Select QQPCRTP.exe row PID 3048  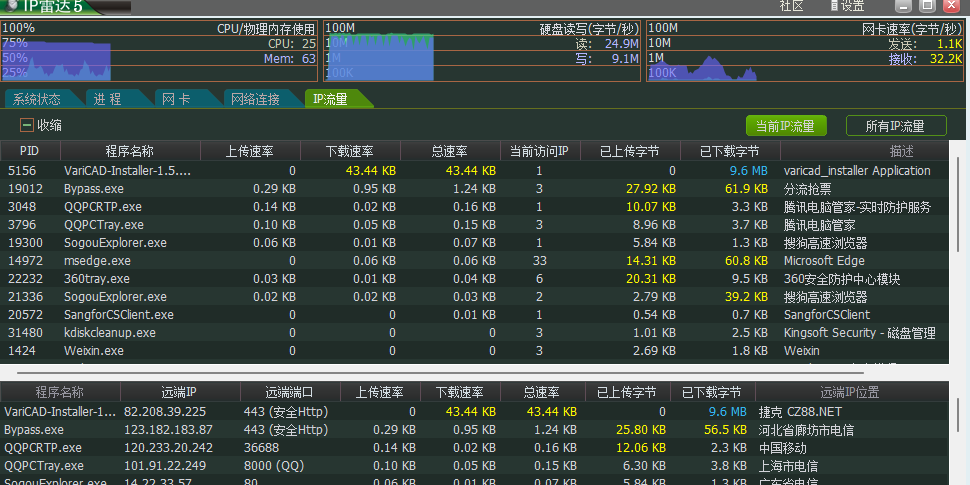coord(474,207)
